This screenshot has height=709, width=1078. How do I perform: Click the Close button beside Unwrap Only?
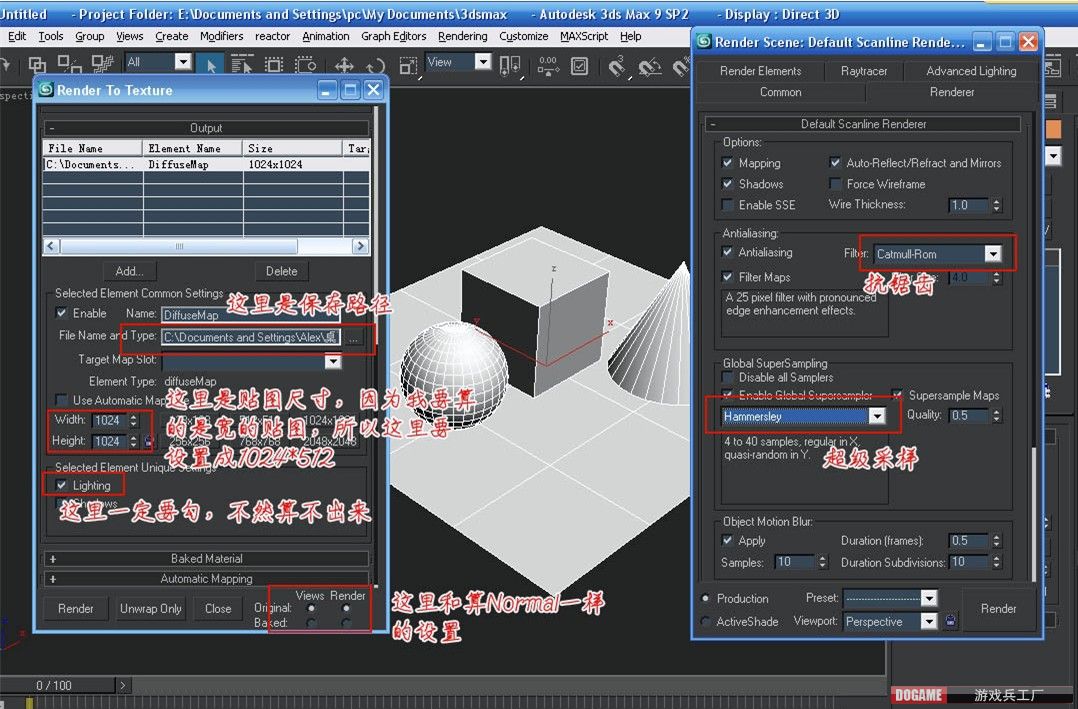click(218, 609)
